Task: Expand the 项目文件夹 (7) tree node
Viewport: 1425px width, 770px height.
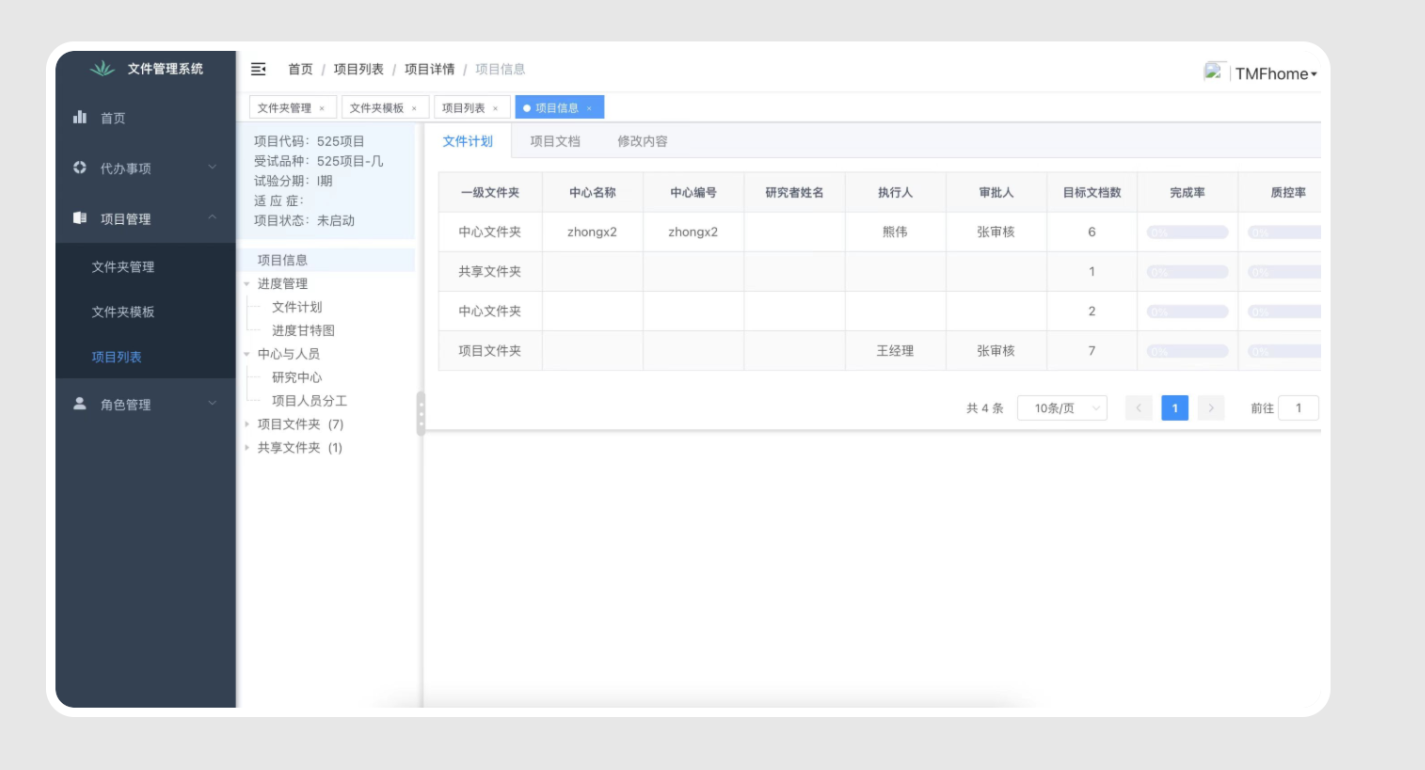Action: [x=247, y=424]
